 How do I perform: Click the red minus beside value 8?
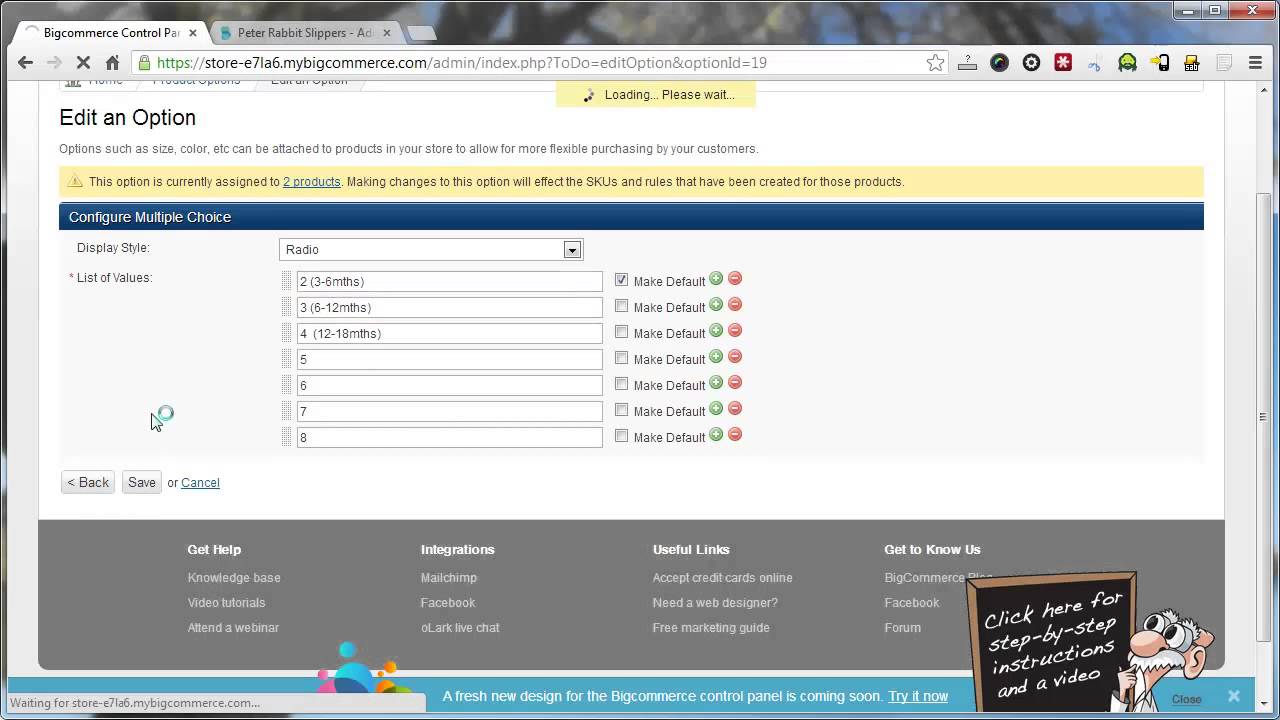[x=735, y=435]
